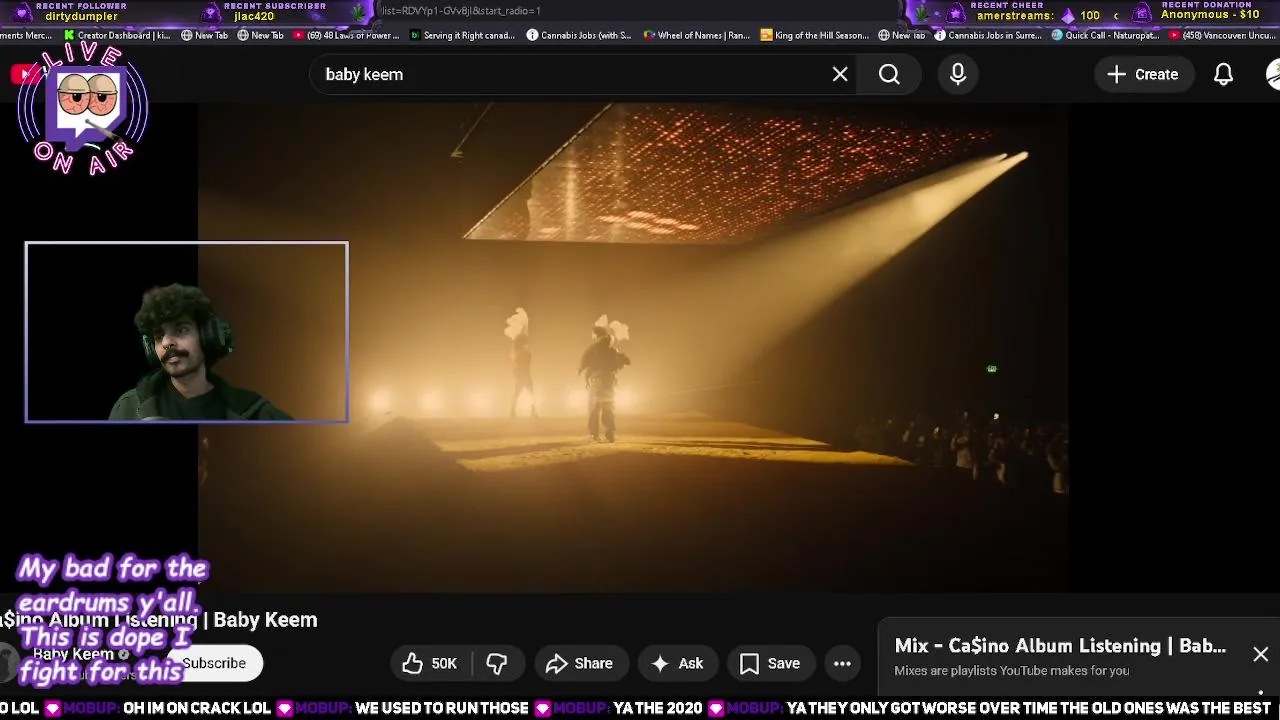Click the video player area
The width and height of the screenshot is (1280, 720).
click(x=632, y=347)
